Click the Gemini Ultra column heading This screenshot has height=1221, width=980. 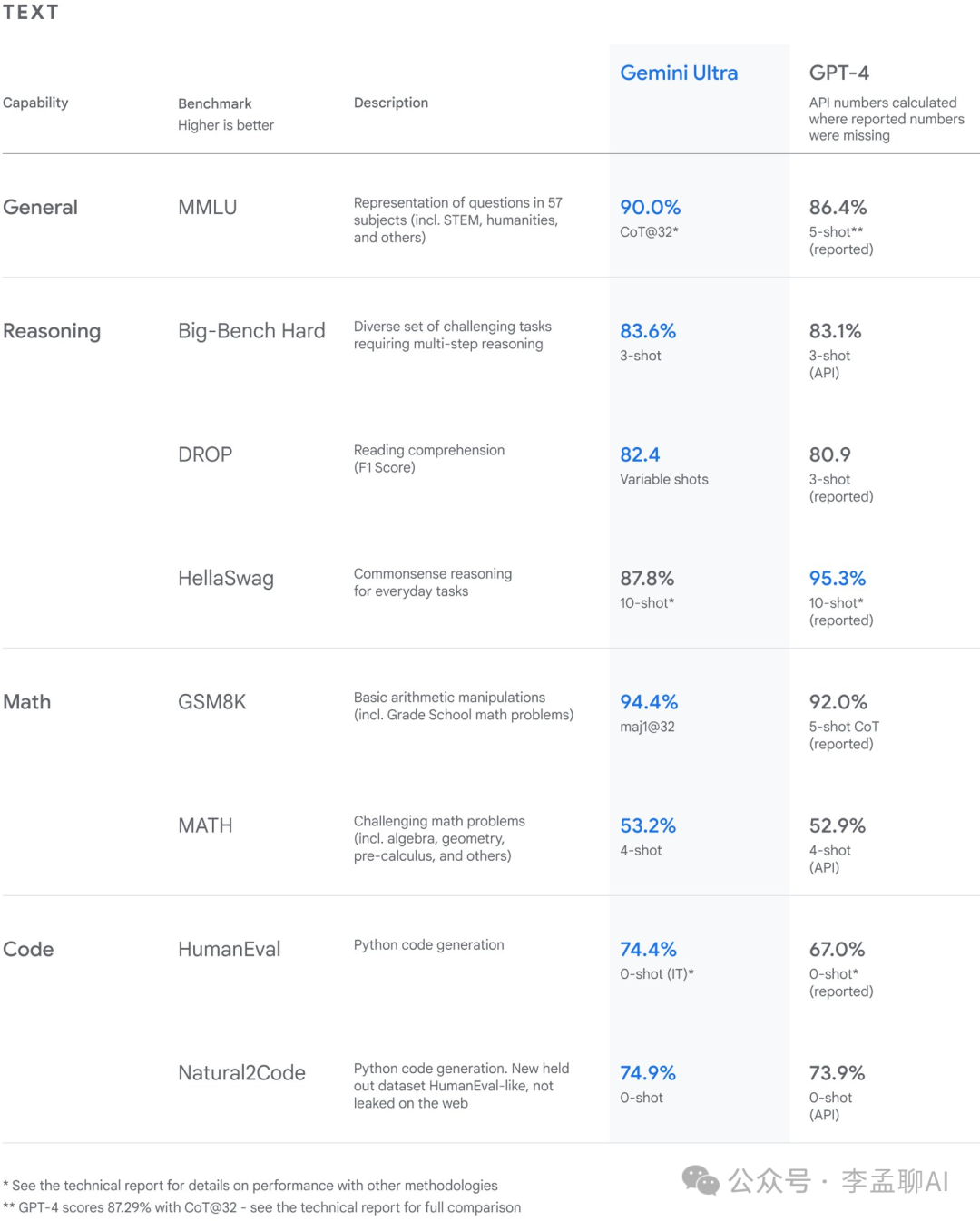point(679,73)
